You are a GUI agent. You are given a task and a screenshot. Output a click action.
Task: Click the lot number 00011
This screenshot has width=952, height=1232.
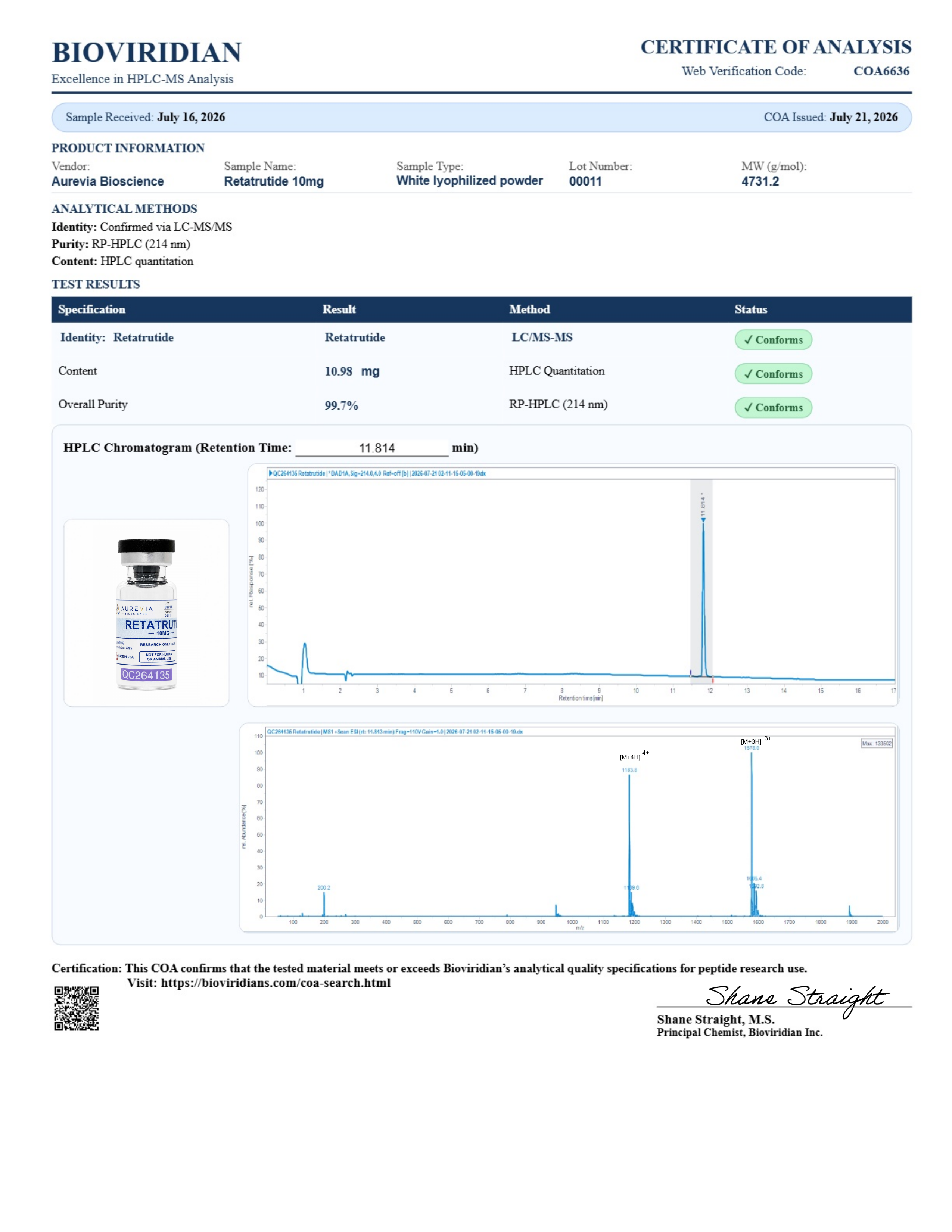585,181
